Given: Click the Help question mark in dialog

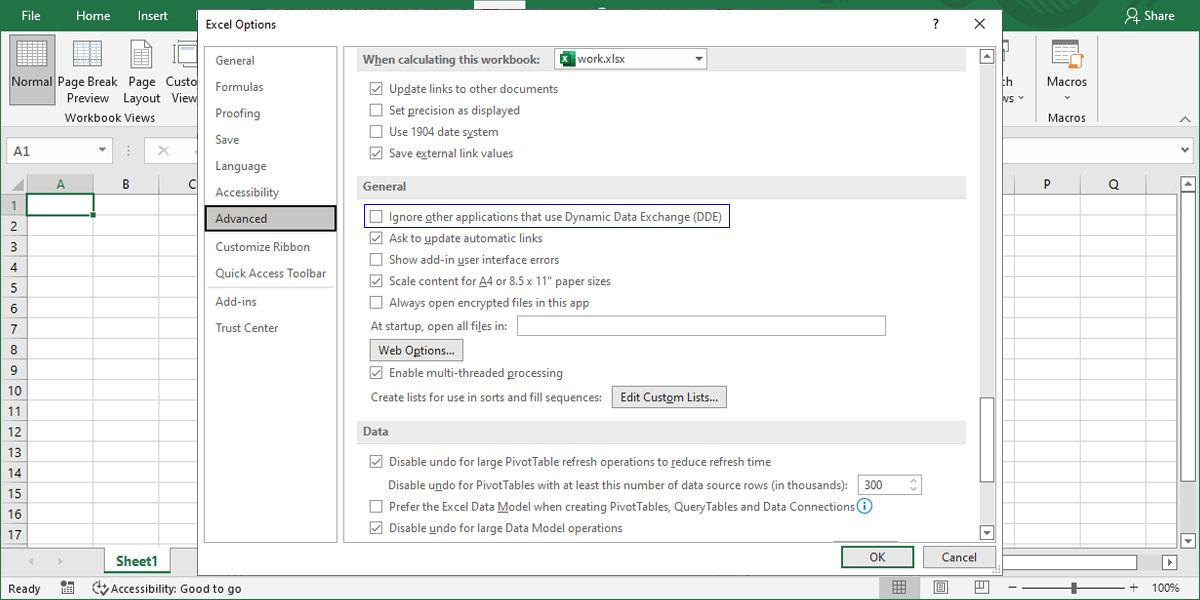Looking at the screenshot, I should coord(935,24).
